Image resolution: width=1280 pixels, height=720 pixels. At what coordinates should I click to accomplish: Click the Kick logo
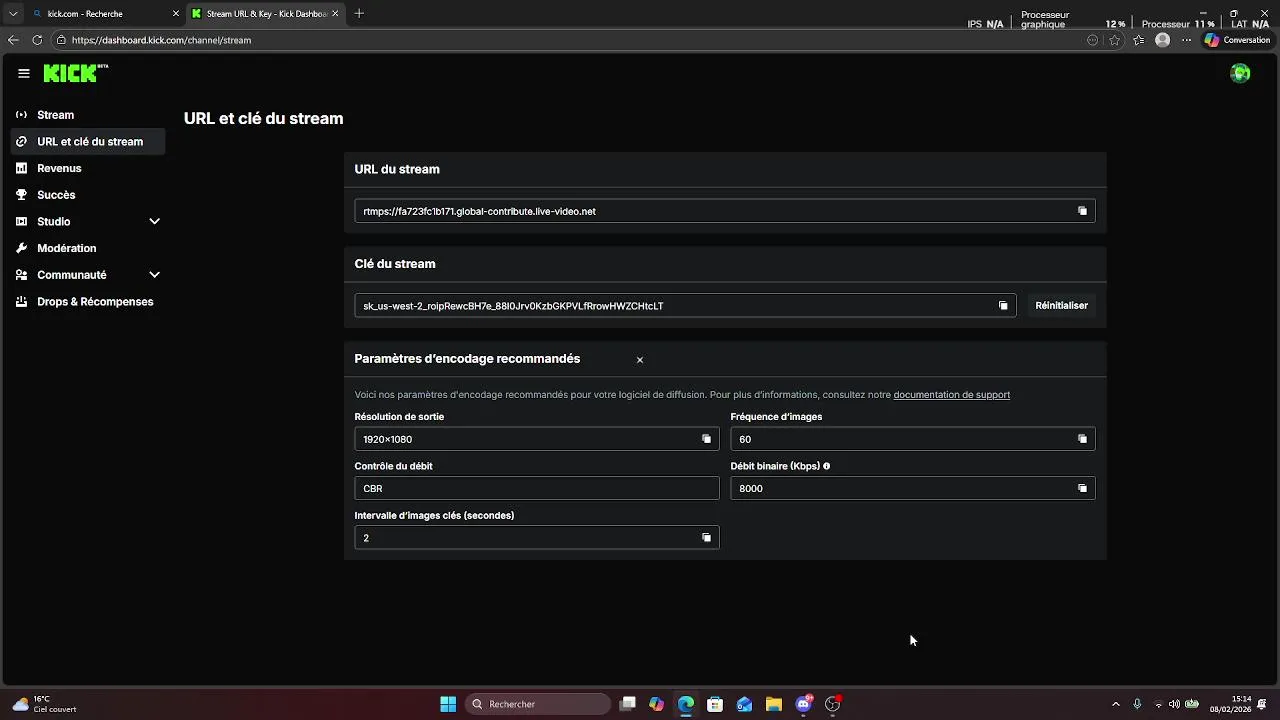75,73
